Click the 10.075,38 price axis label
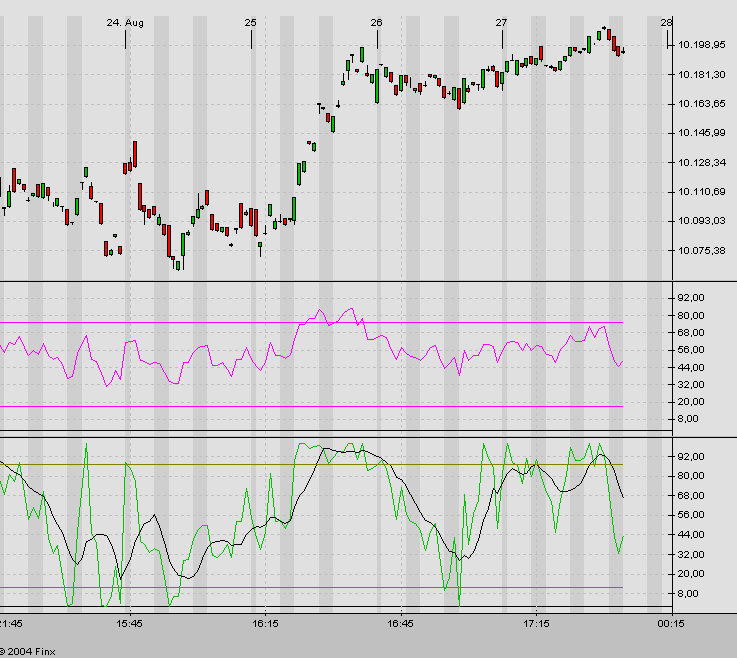The image size is (737, 658). pos(700,250)
